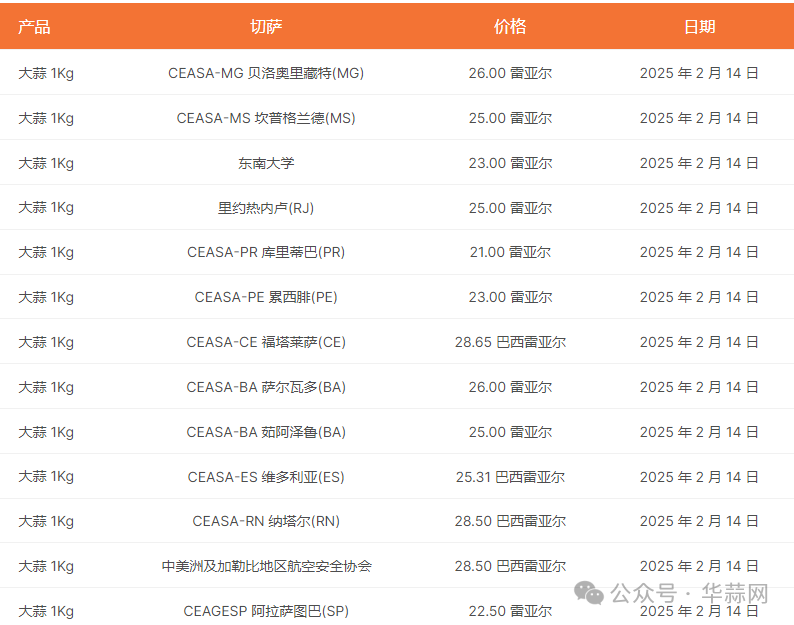Click the 大蒜 1Kg product in the 贝洛奥里藏特 row

coord(46,73)
